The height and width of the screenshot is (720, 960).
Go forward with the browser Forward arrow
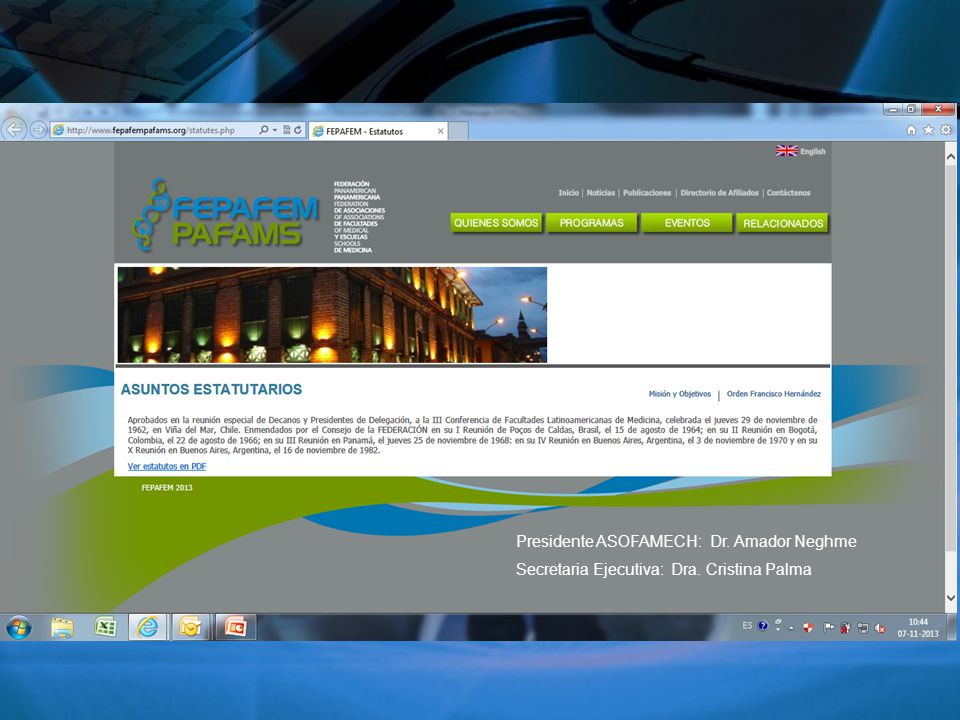click(39, 130)
